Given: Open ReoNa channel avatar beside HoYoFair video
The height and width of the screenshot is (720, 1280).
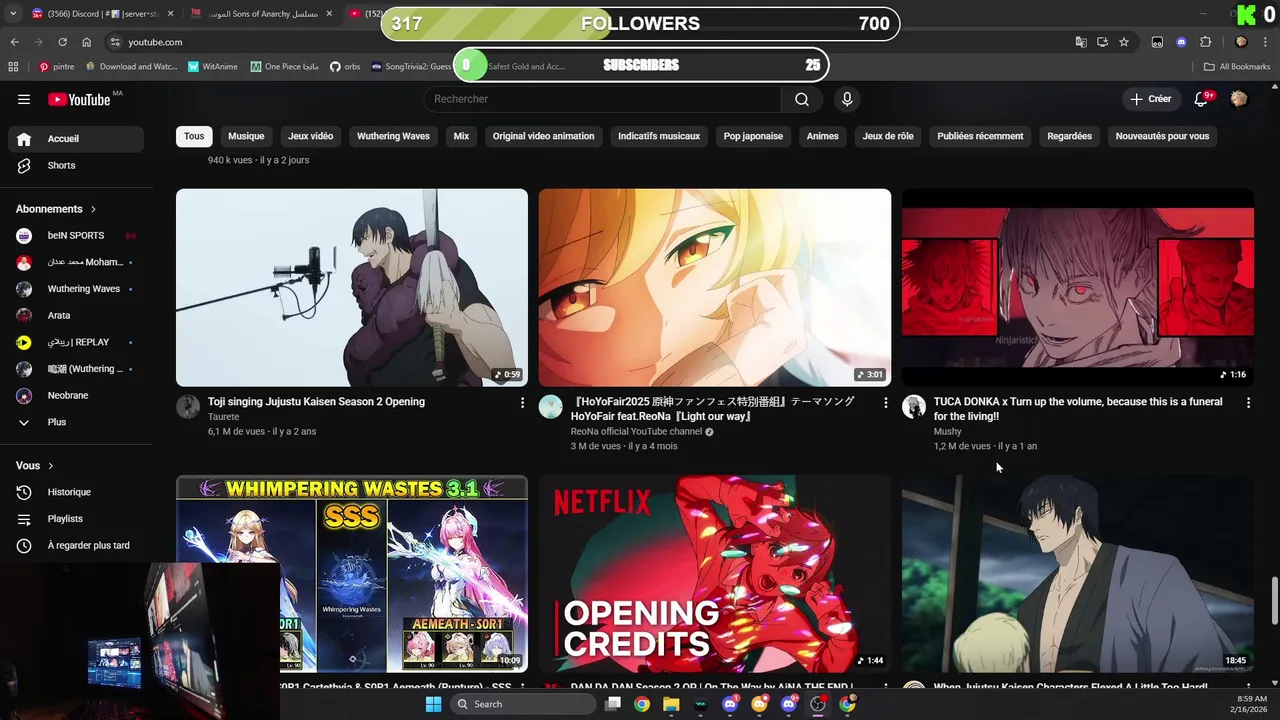Looking at the screenshot, I should [551, 406].
